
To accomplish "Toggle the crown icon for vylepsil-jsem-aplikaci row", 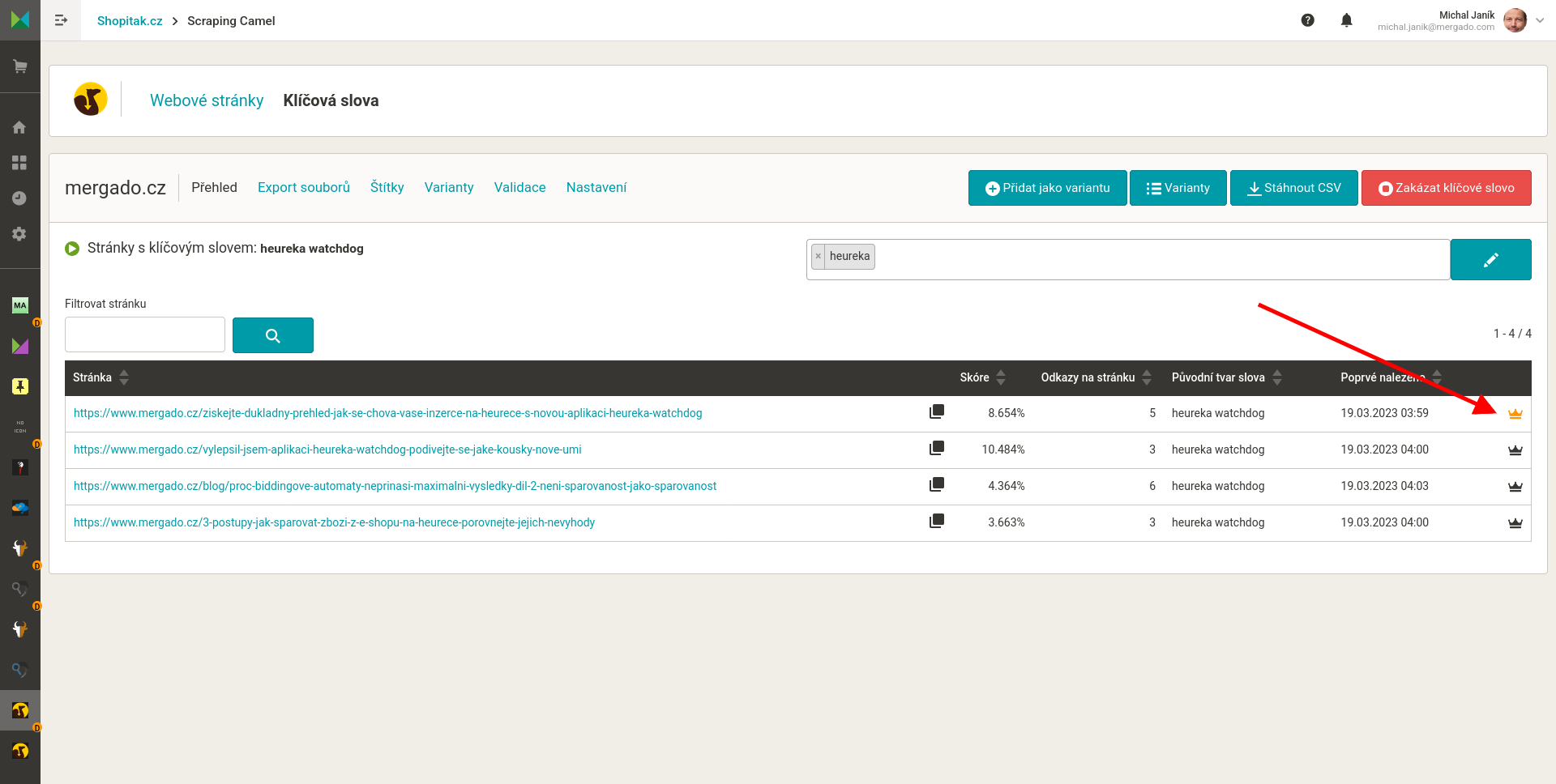I will 1515,450.
